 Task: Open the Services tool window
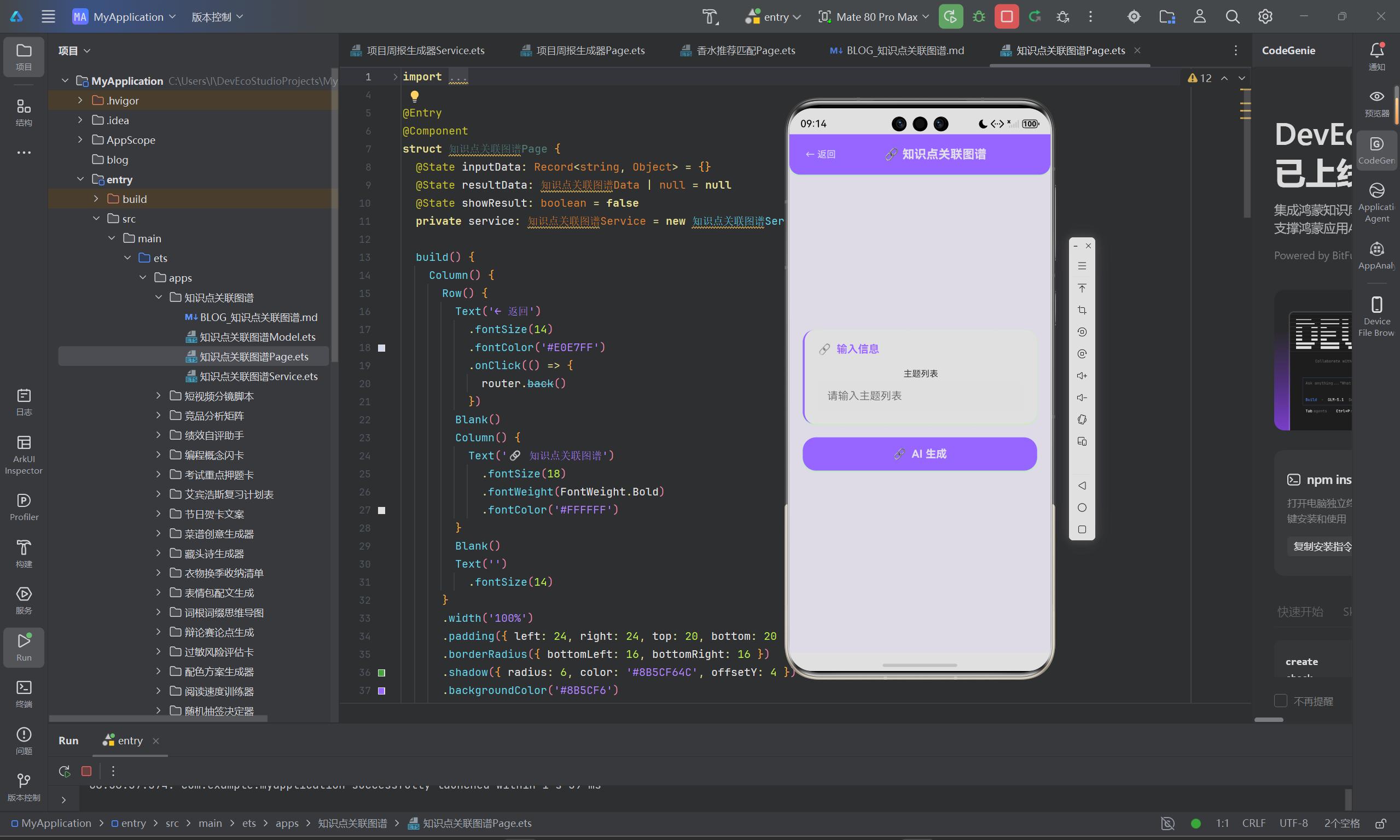24,600
